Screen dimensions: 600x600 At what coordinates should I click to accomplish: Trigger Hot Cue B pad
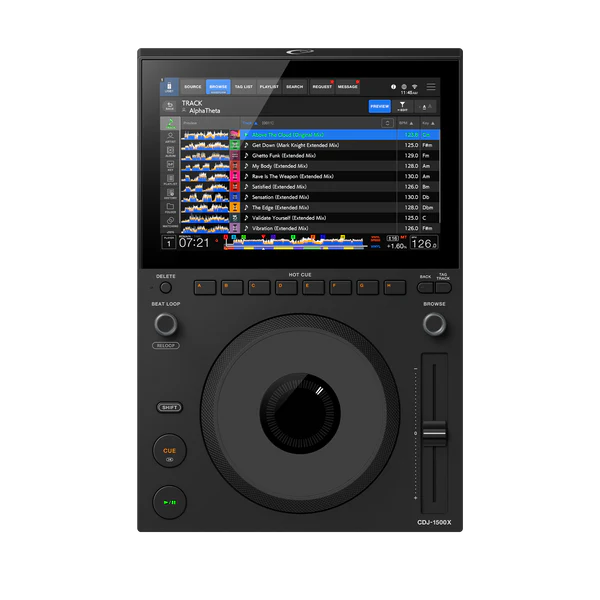pos(232,287)
